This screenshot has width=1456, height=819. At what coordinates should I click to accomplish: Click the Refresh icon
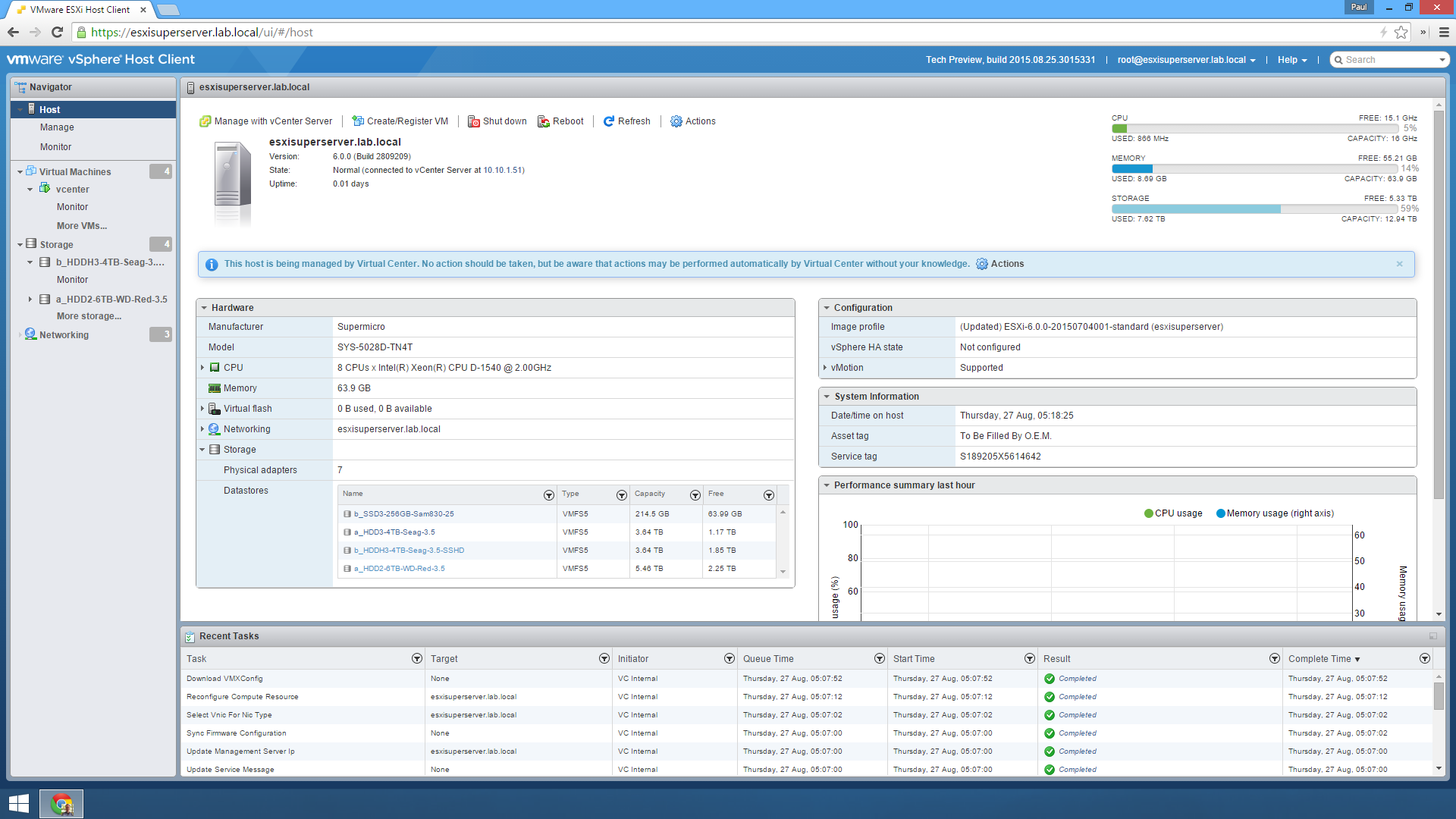click(x=609, y=121)
